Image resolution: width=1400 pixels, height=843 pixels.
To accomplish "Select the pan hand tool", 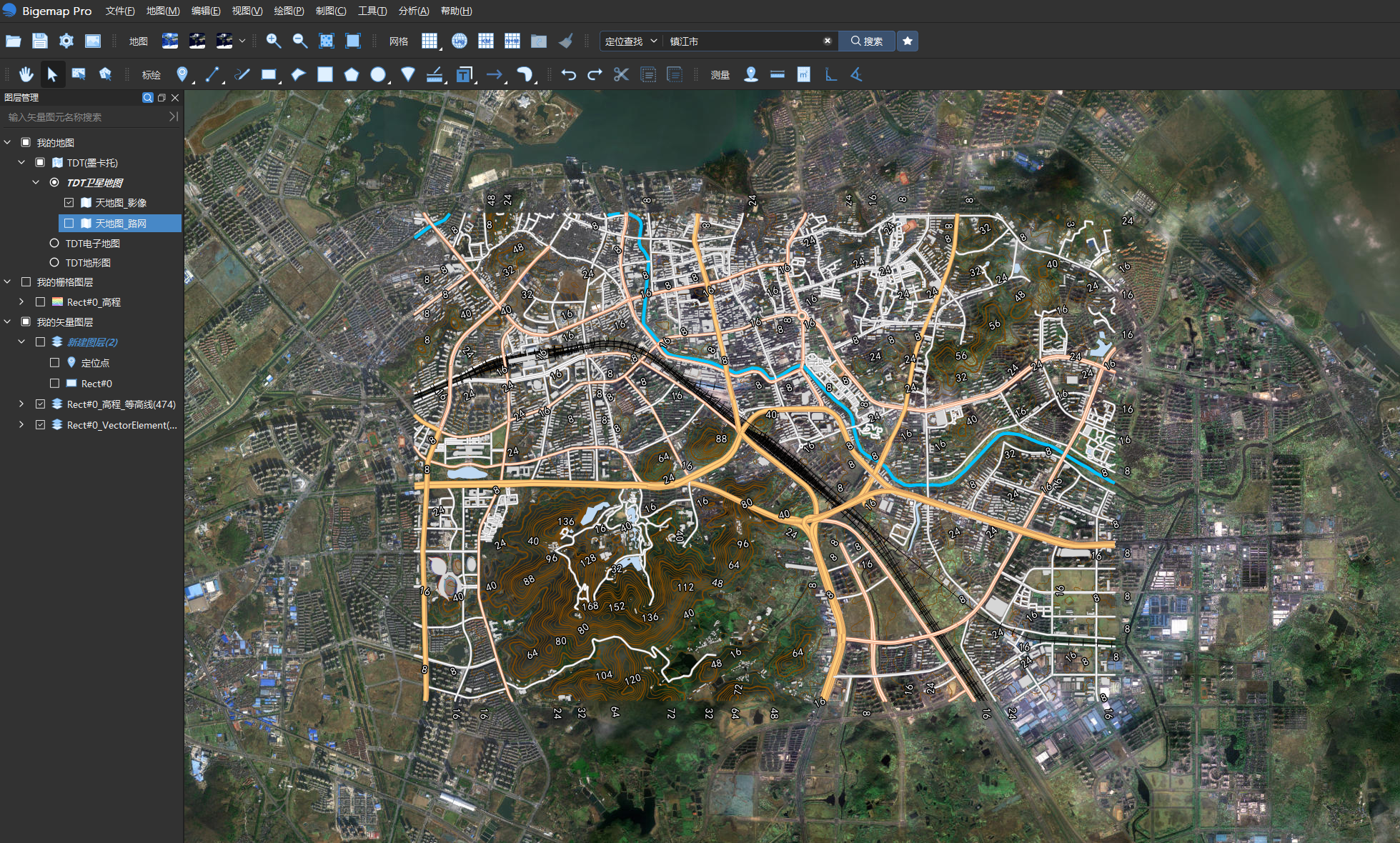I will pyautogui.click(x=26, y=74).
